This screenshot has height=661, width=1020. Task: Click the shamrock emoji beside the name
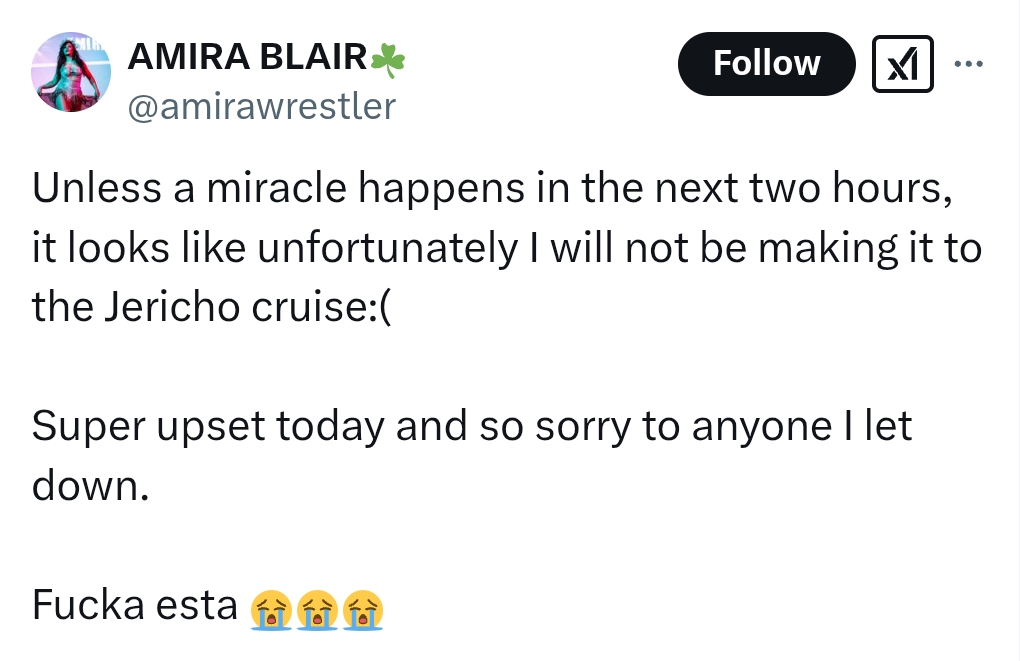point(388,61)
